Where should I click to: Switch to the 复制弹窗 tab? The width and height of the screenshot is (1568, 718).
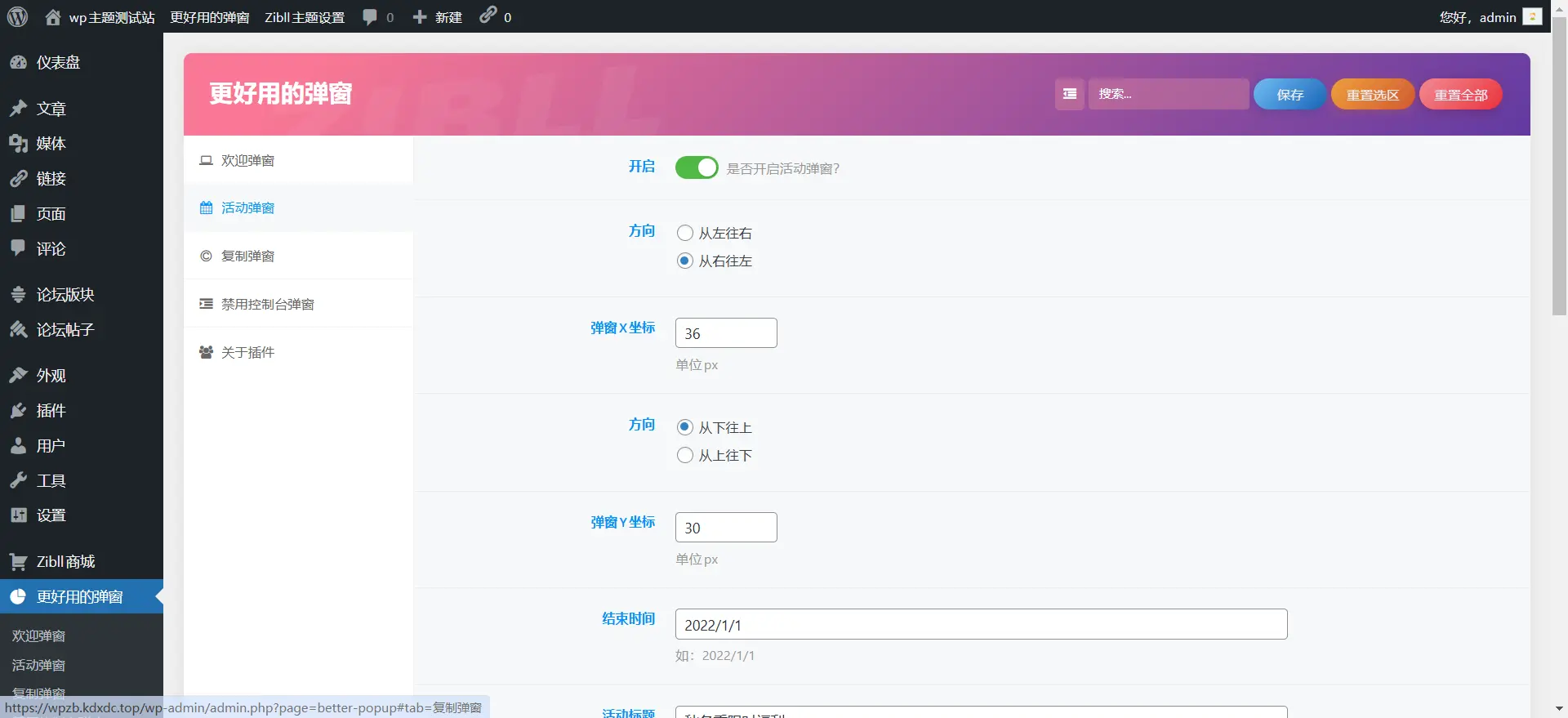[x=247, y=256]
